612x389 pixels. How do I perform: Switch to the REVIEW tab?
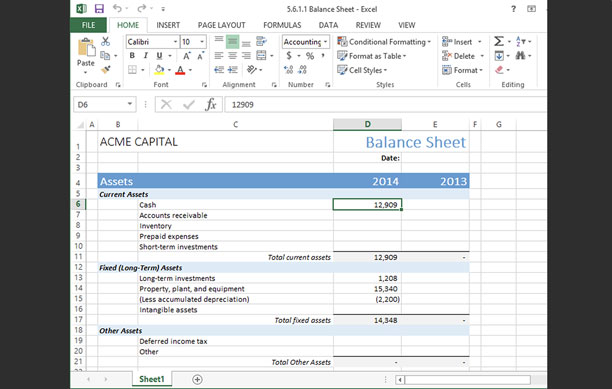click(x=368, y=25)
